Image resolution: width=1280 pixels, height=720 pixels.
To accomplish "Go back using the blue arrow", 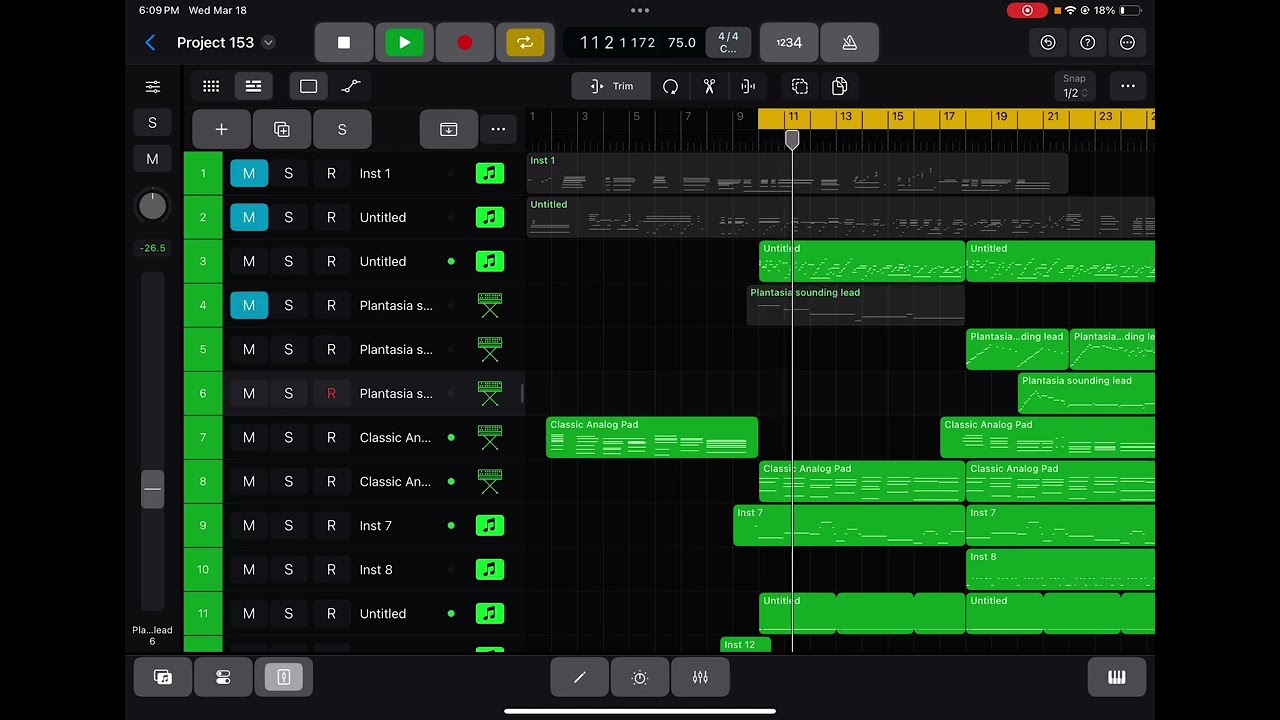I will click(150, 42).
